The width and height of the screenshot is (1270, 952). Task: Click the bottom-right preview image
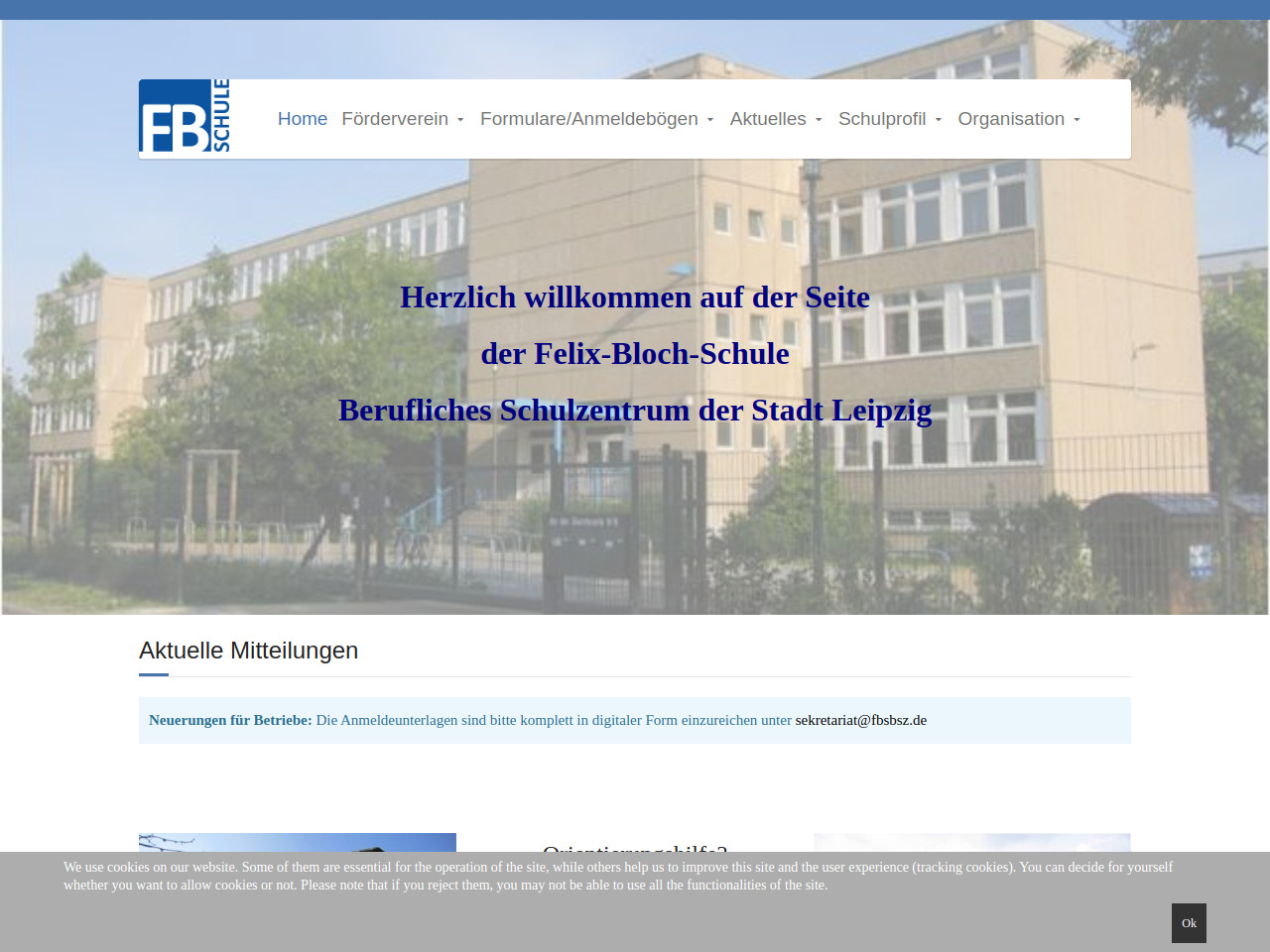click(971, 842)
